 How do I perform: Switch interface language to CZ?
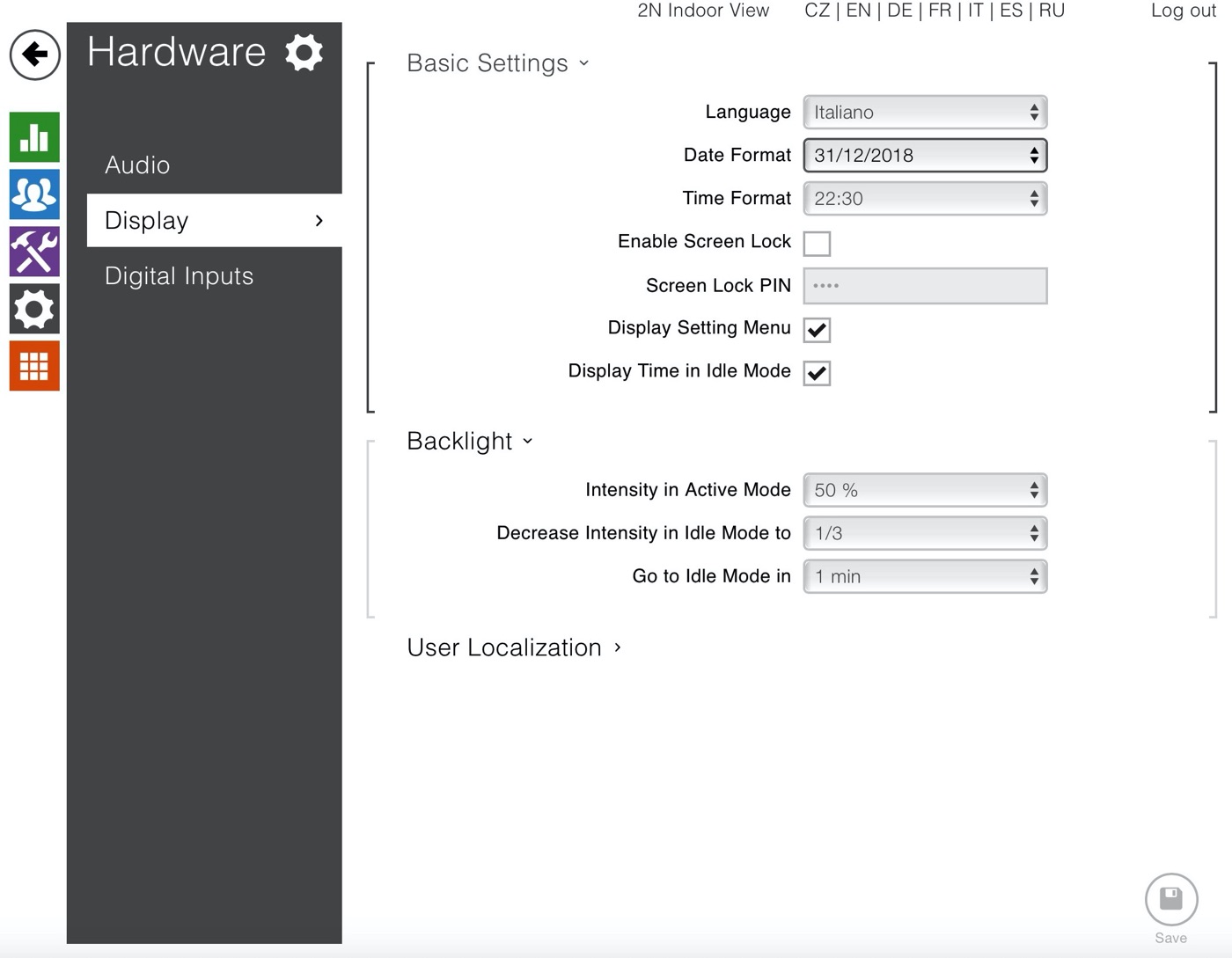[x=817, y=11]
